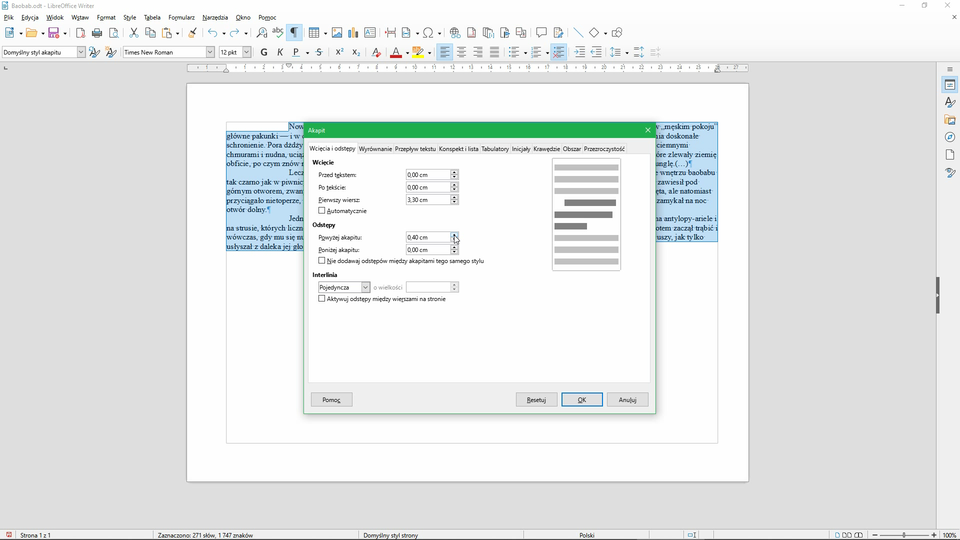This screenshot has width=960, height=540.
Task: Click the Print icon in the toolbar
Action: [97, 33]
